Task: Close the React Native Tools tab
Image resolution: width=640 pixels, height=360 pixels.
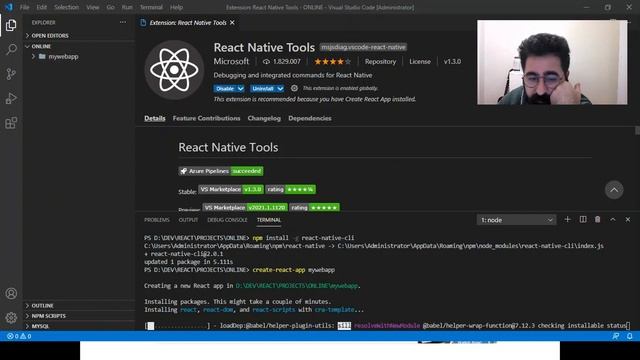Action: 232,22
